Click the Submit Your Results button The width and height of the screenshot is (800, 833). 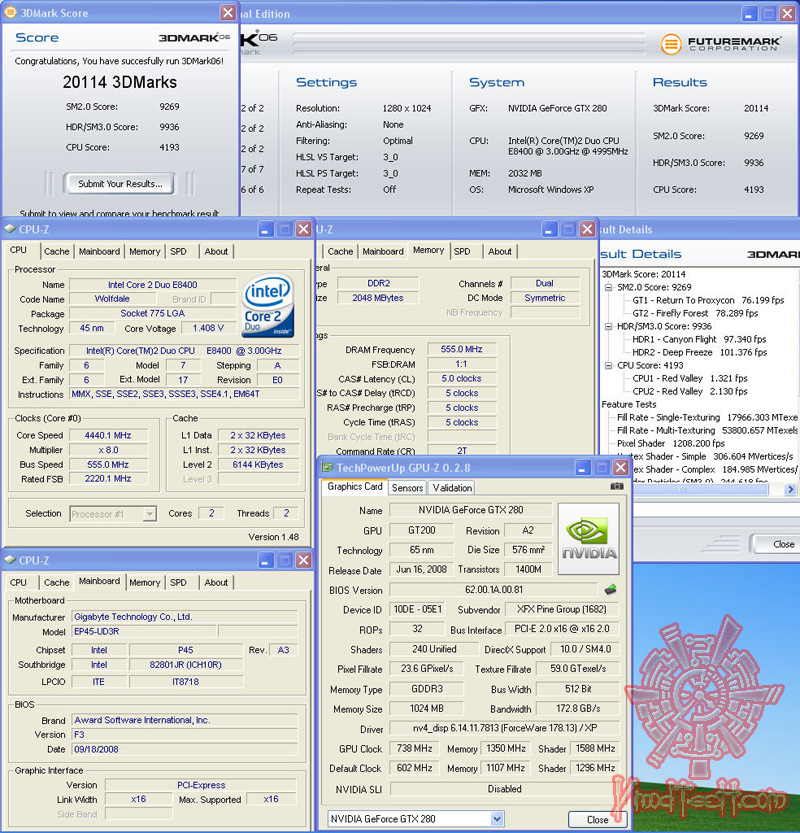pyautogui.click(x=120, y=184)
